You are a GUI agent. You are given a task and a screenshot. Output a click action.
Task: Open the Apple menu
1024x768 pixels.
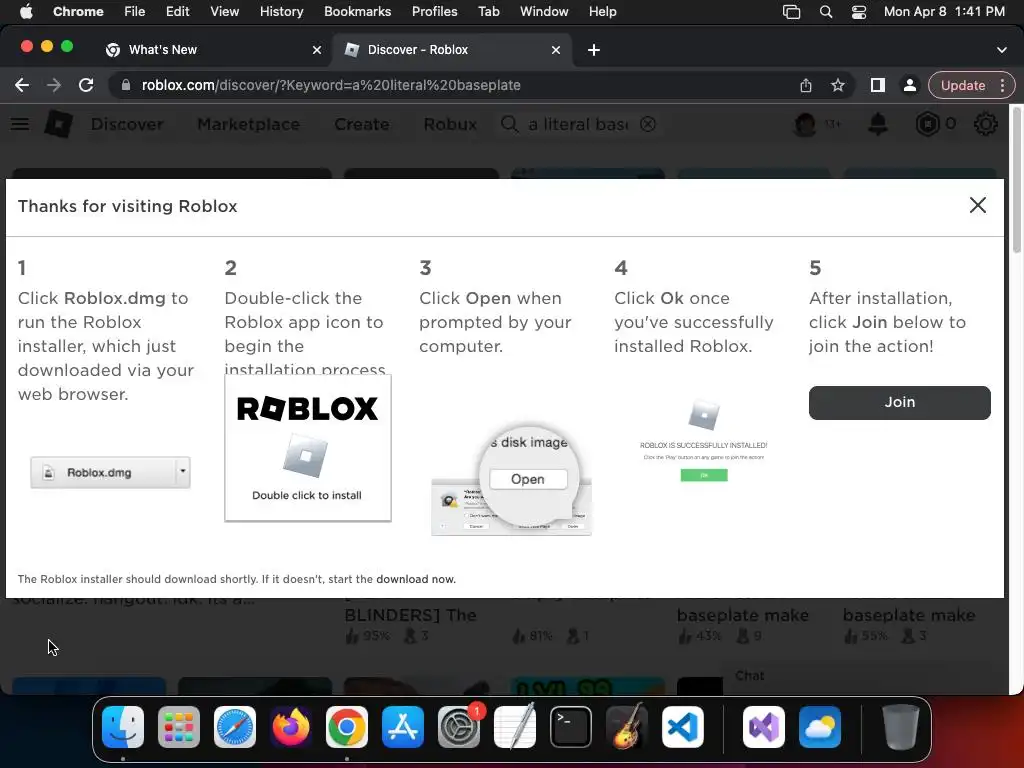click(x=26, y=12)
